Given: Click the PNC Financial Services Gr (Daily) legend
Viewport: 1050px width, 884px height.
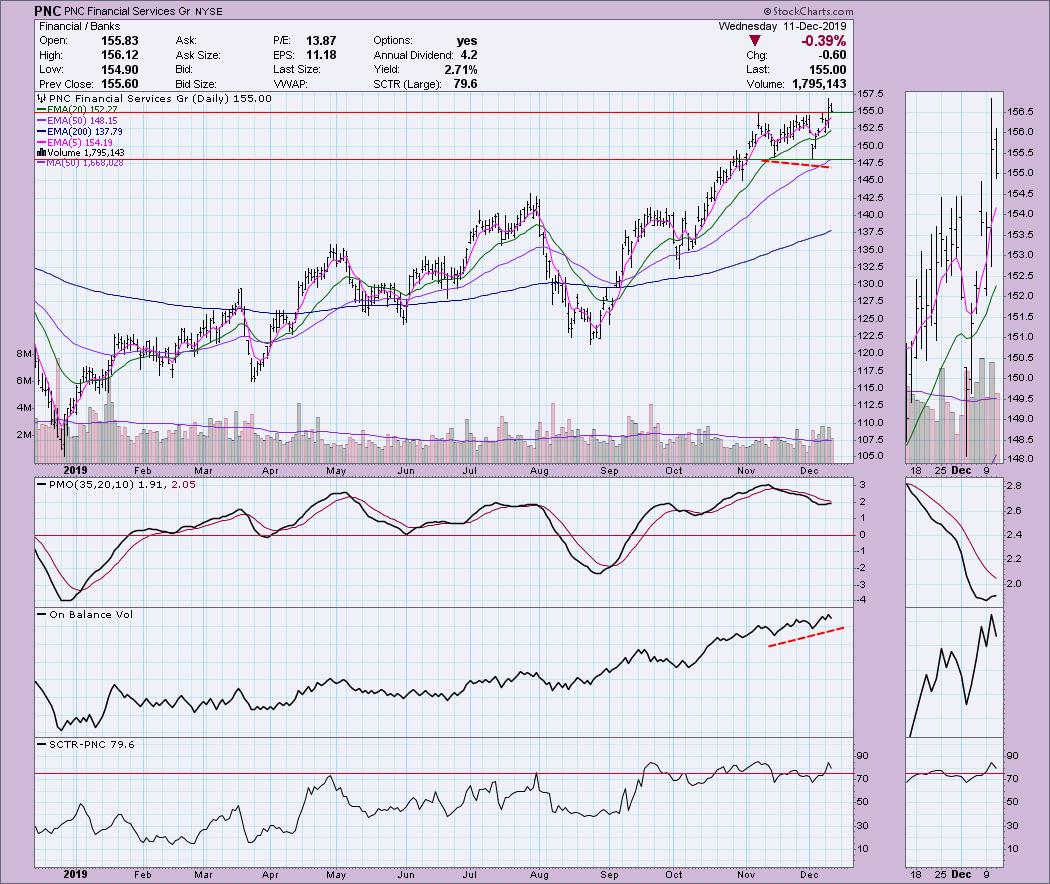Looking at the screenshot, I should point(155,98).
